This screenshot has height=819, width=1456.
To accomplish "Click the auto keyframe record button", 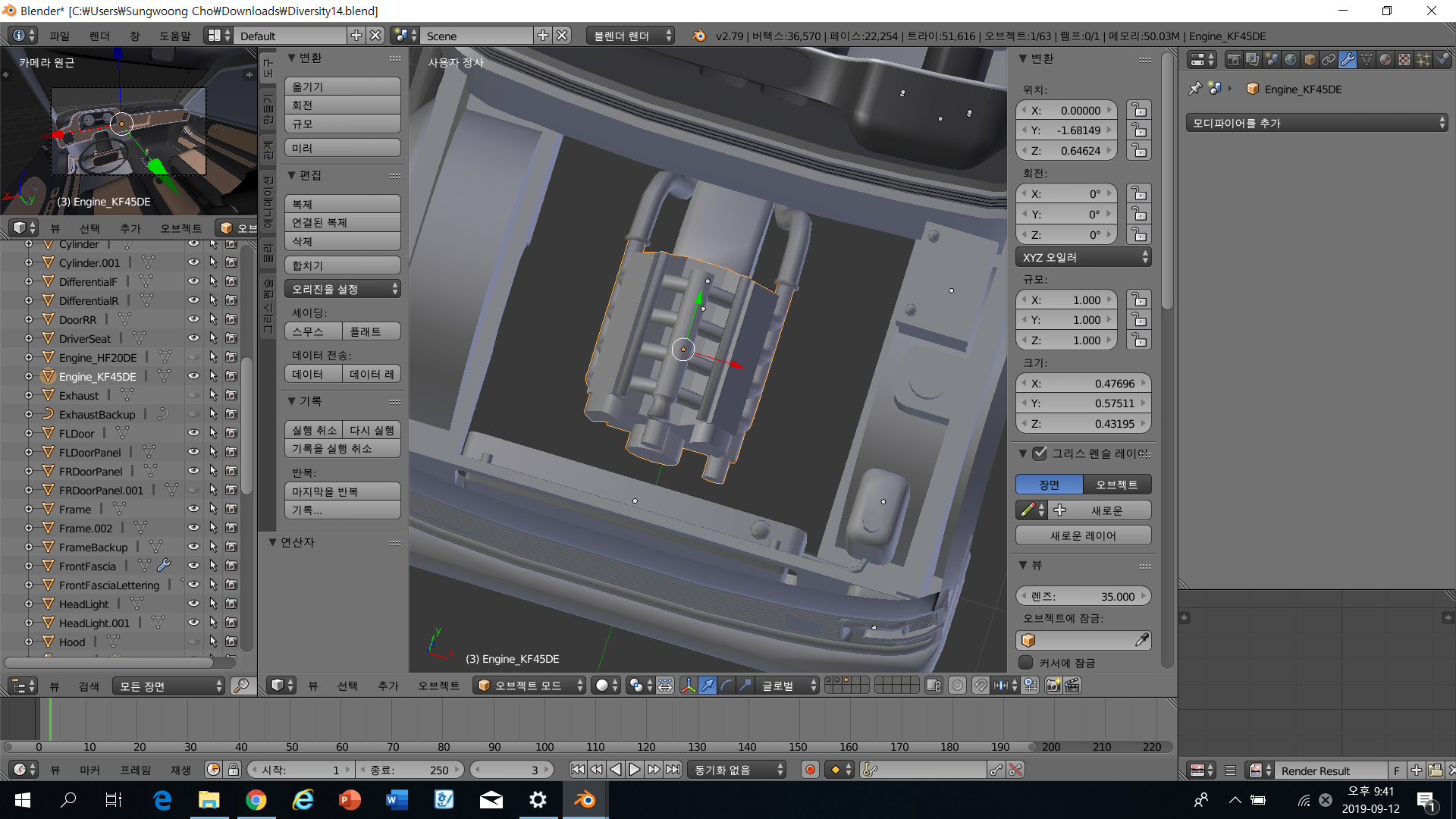I will click(x=810, y=770).
